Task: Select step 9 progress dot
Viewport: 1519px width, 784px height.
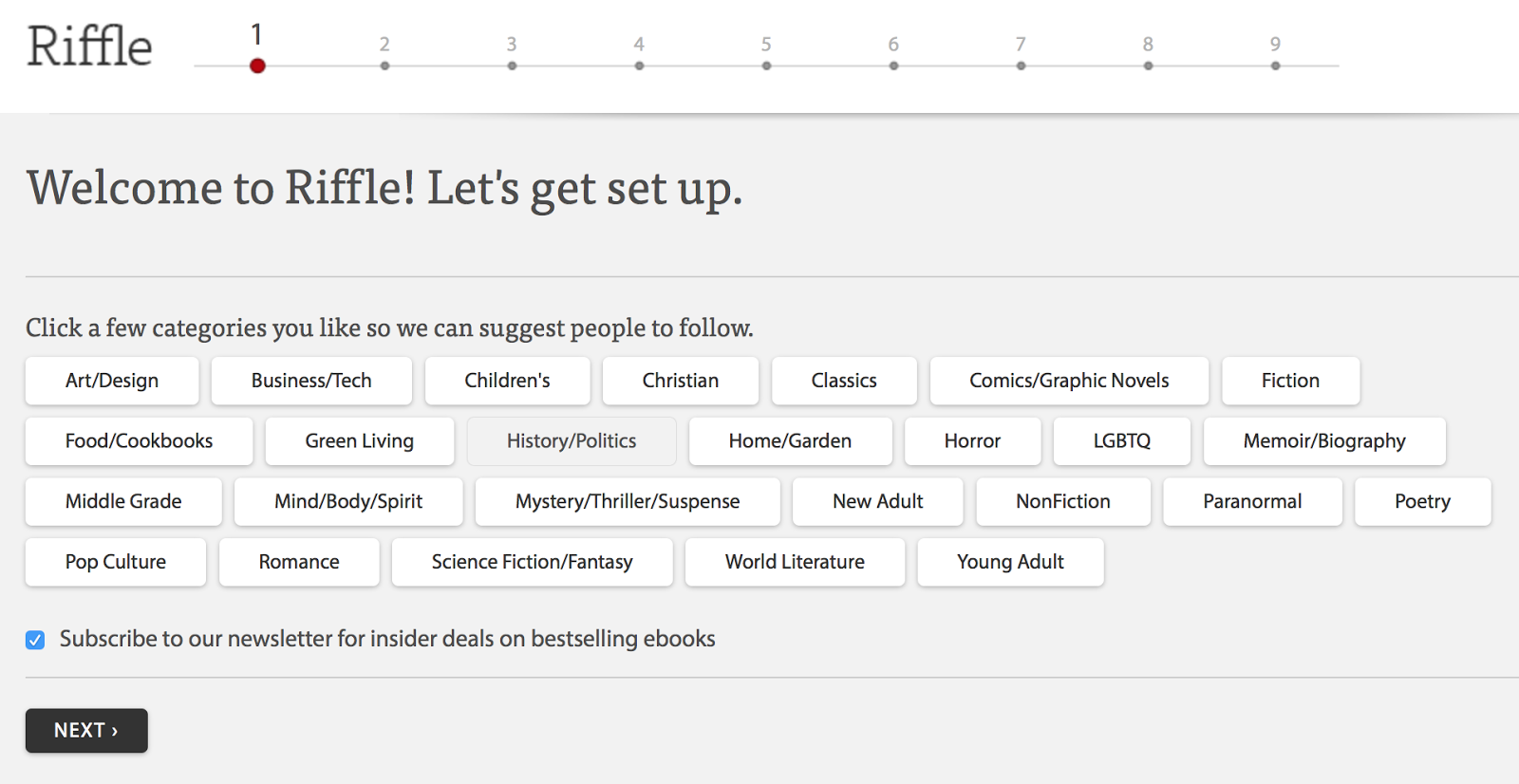Action: [x=1275, y=65]
